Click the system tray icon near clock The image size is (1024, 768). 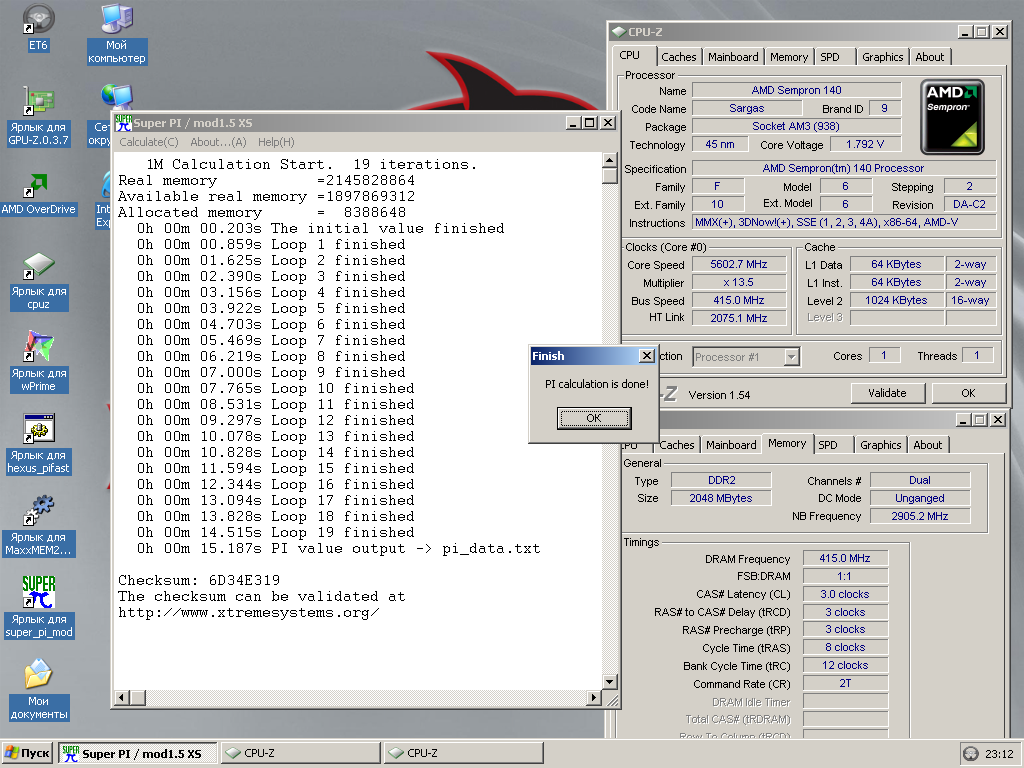970,754
